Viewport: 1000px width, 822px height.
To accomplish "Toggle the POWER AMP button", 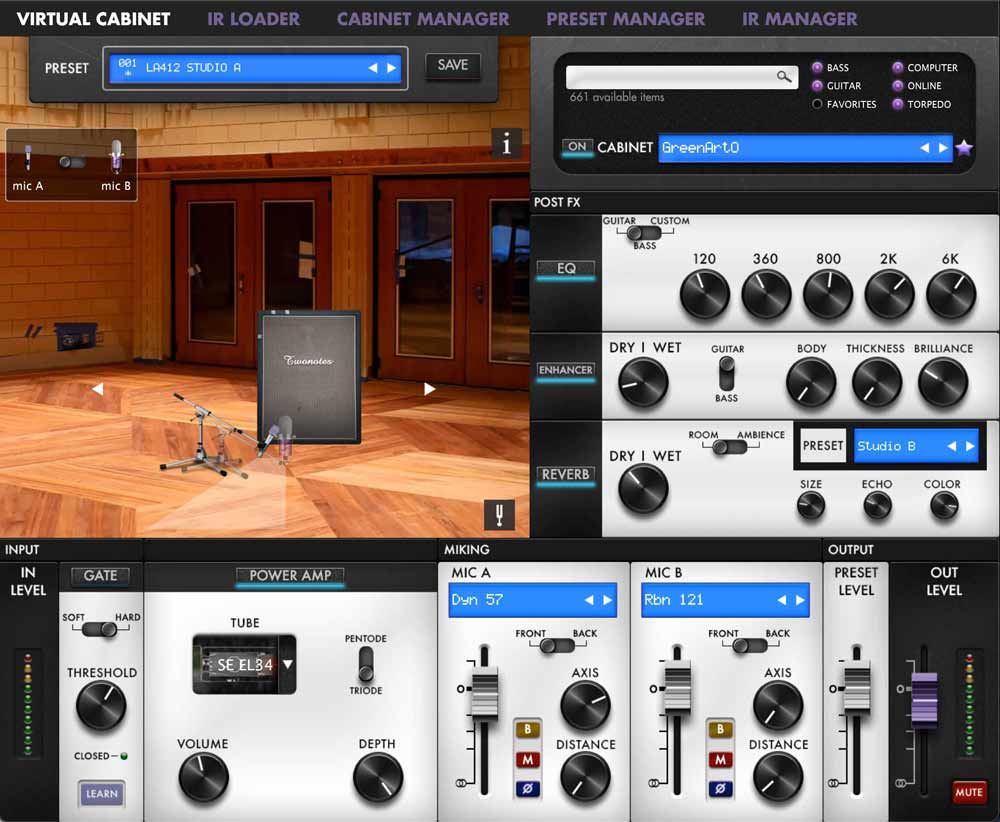I will coord(290,576).
